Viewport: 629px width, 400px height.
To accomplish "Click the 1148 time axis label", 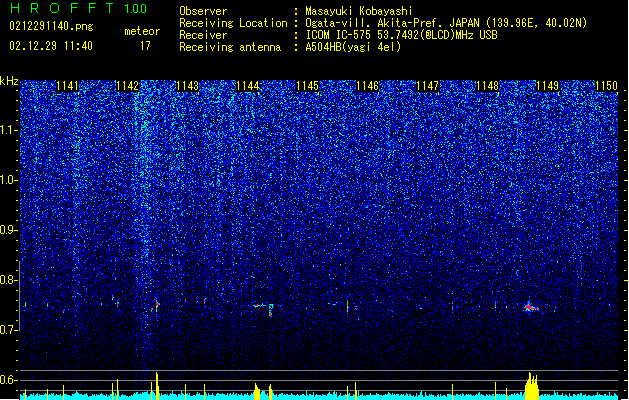I will click(x=487, y=86).
